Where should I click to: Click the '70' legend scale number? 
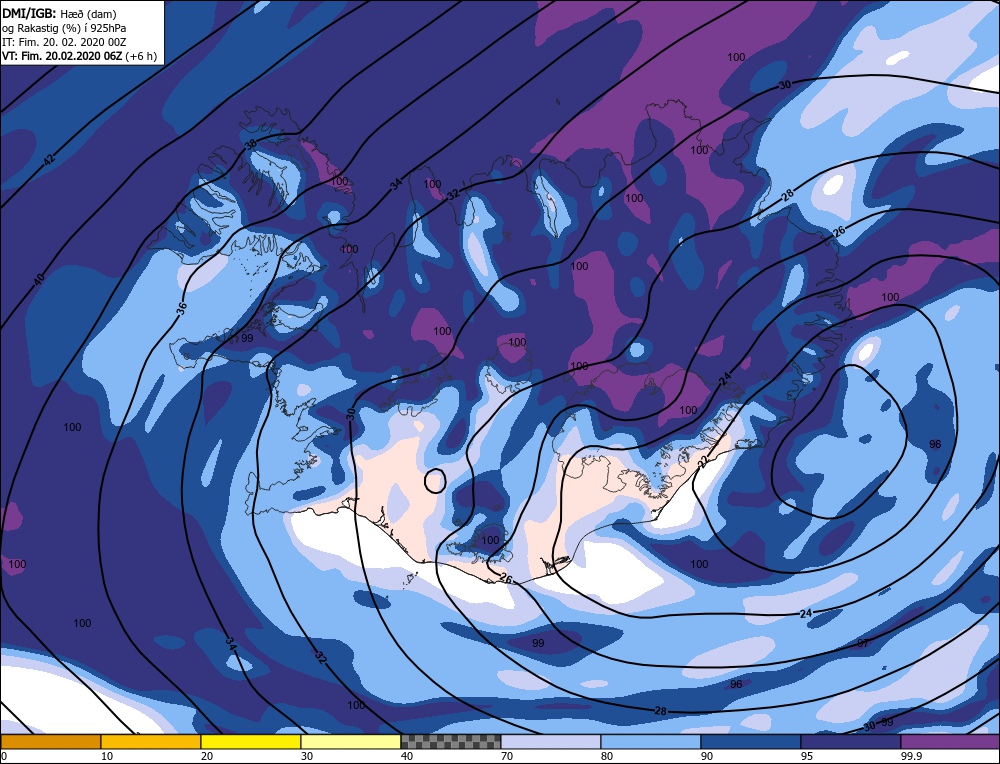coord(507,756)
